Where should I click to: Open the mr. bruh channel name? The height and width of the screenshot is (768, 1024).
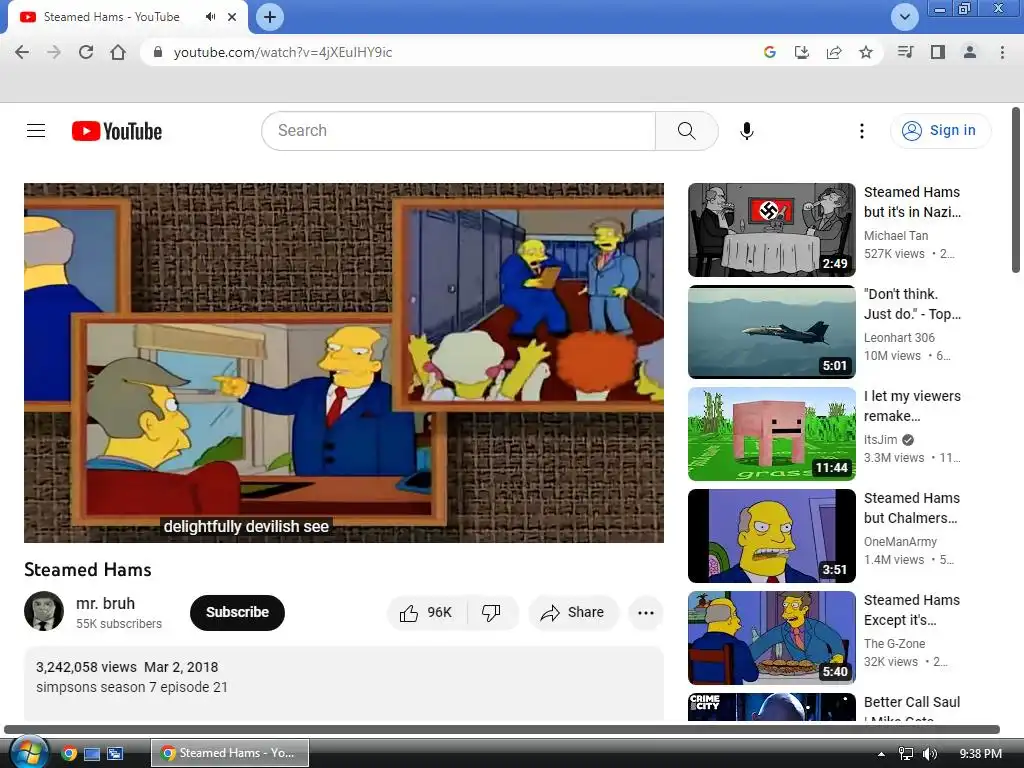[x=105, y=603]
